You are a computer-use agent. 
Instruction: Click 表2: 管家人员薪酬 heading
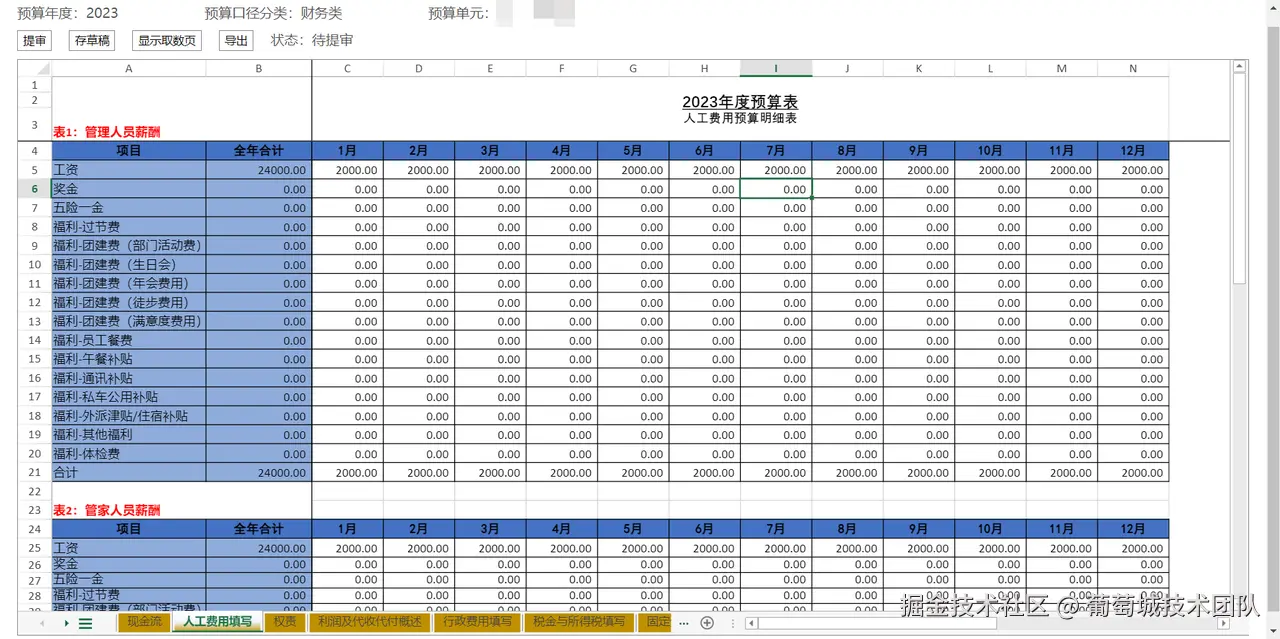[107, 510]
